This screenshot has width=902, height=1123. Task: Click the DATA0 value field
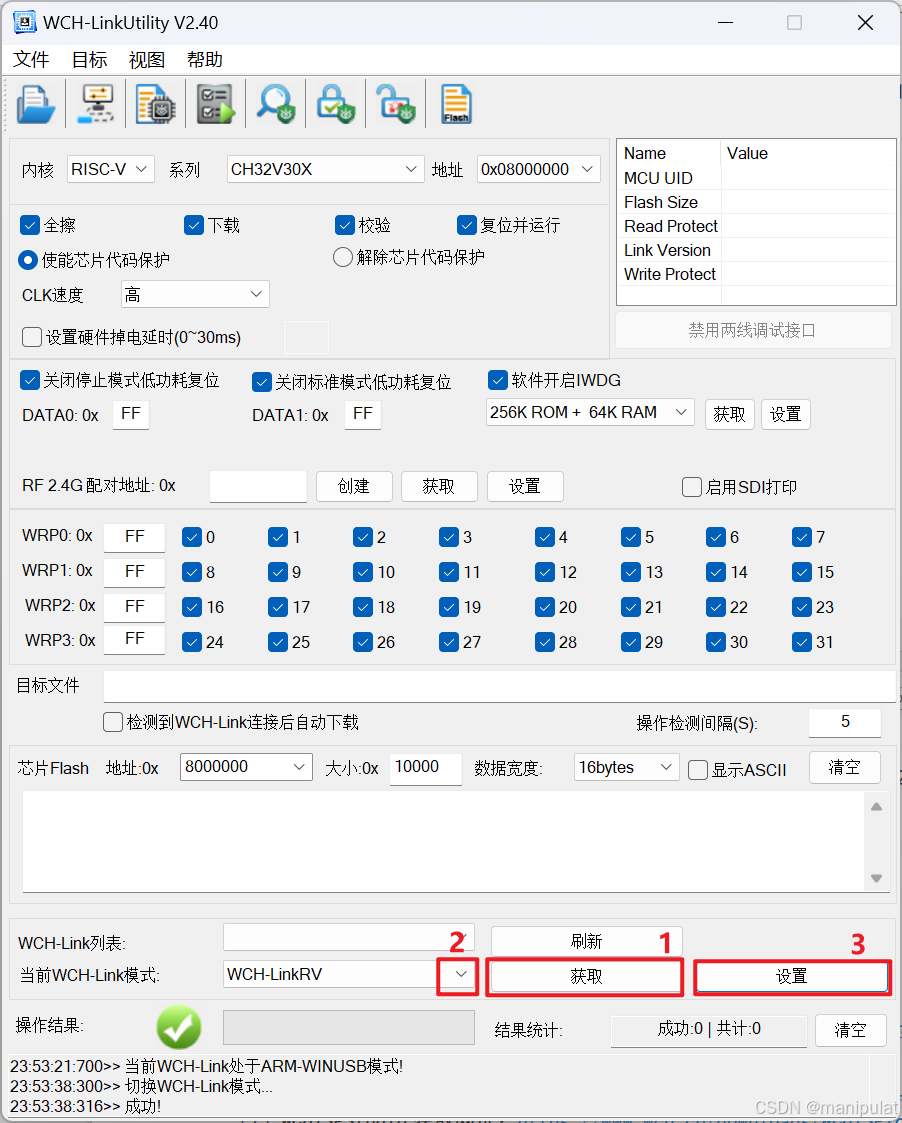131,414
